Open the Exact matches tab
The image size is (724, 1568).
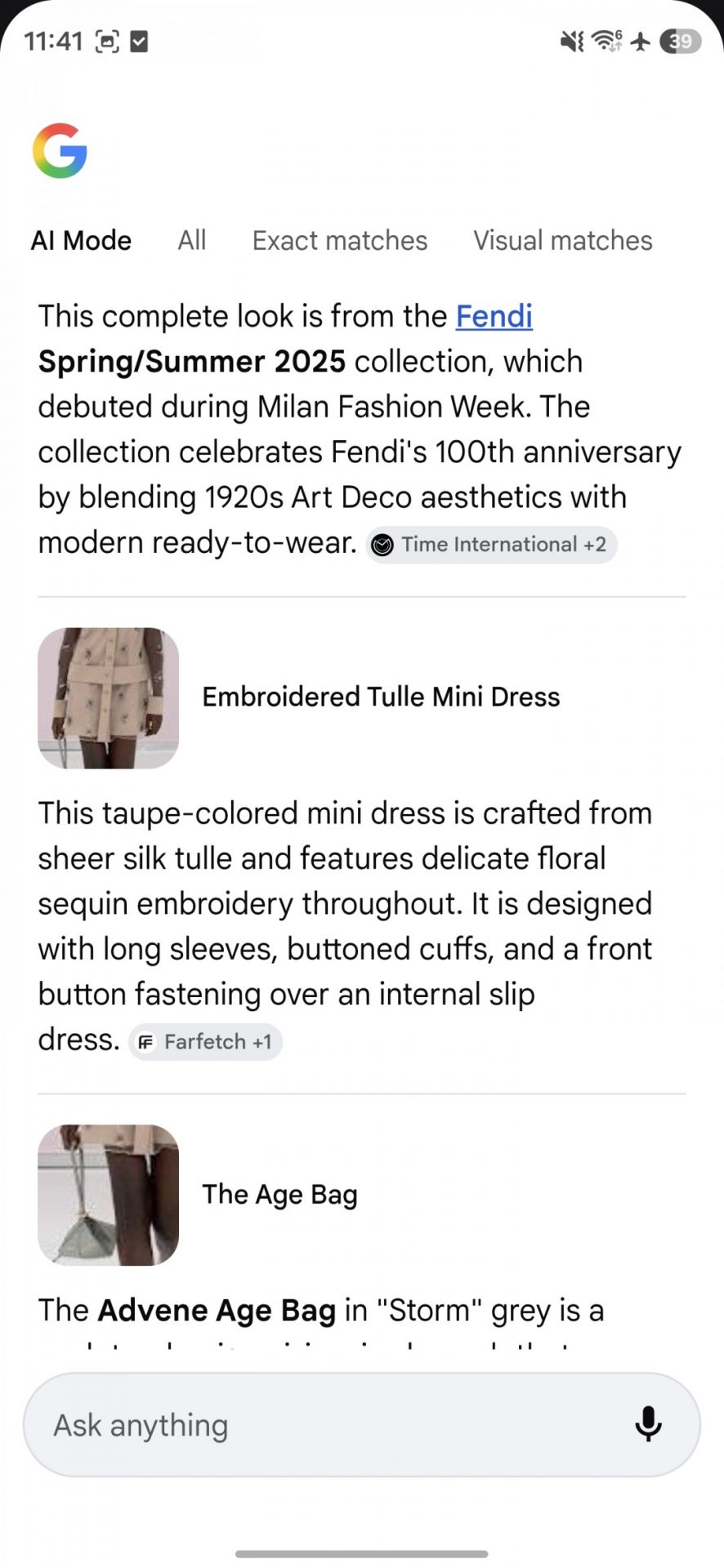(x=340, y=241)
